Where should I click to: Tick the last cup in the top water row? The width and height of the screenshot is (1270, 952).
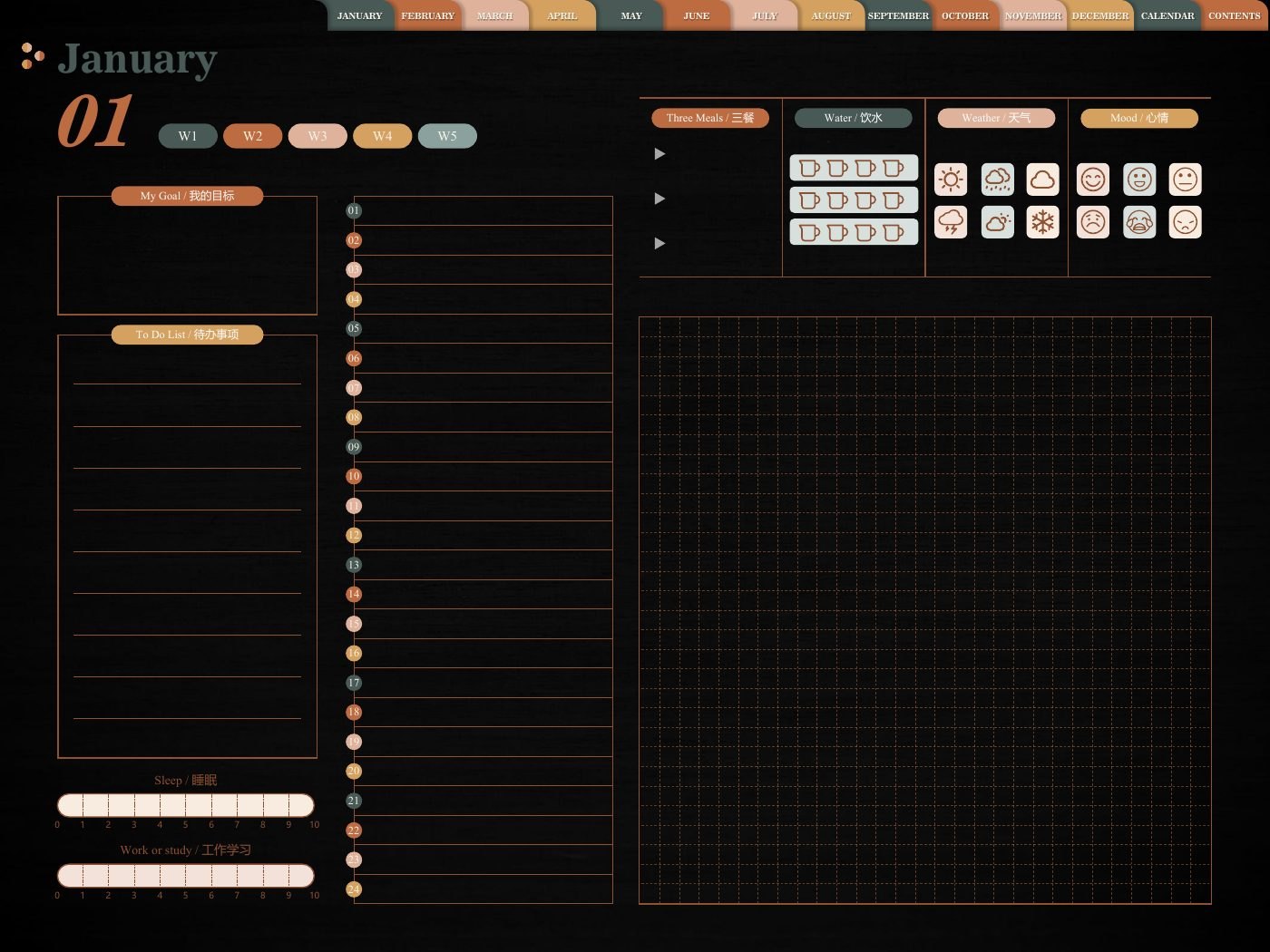tap(894, 168)
